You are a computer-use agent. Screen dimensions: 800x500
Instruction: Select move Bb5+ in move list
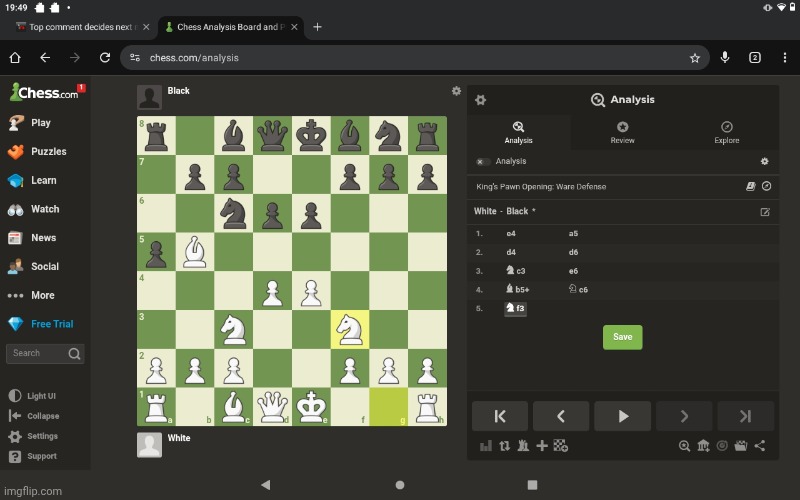tap(517, 289)
